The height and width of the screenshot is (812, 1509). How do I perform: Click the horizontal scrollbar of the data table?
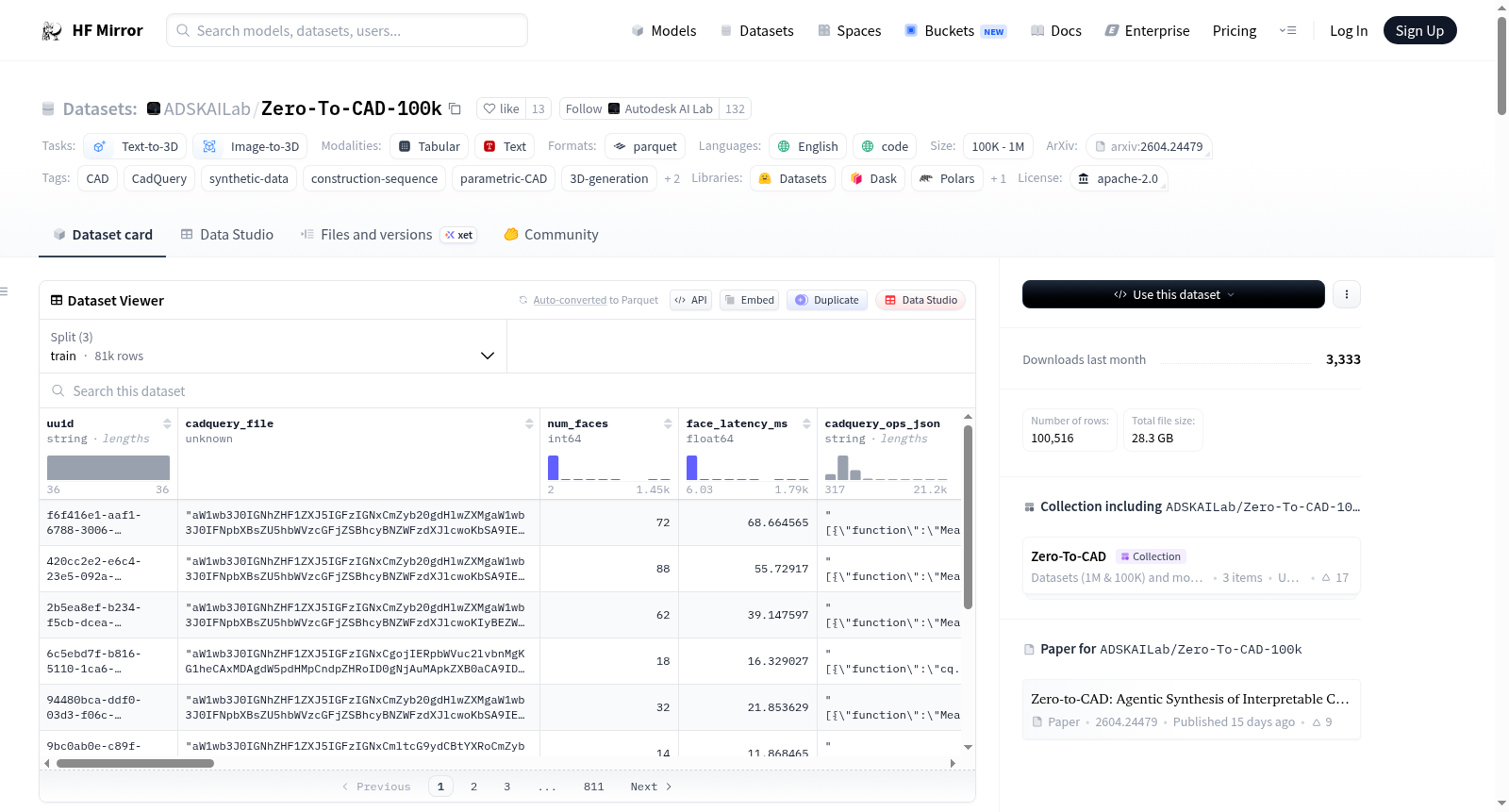coord(135,763)
